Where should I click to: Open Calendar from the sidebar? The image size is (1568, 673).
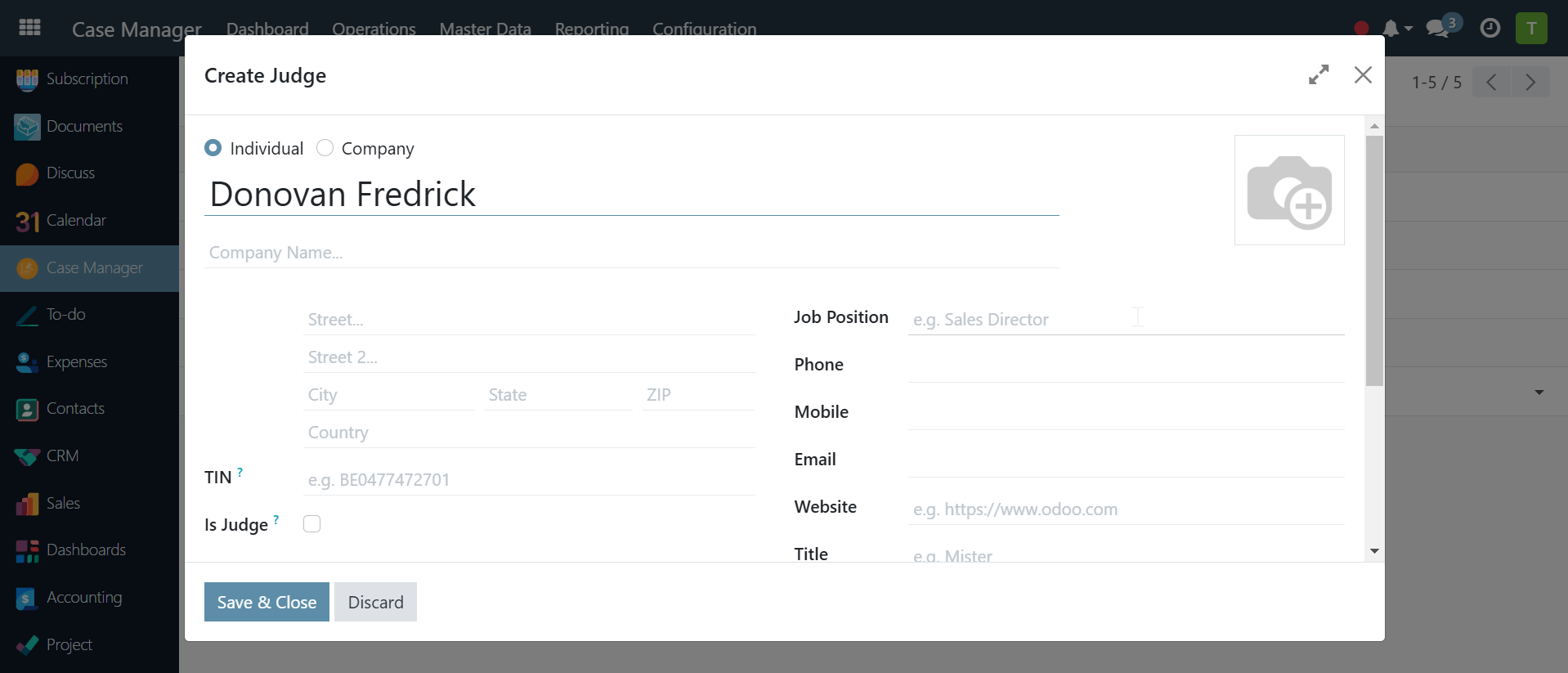(89, 221)
